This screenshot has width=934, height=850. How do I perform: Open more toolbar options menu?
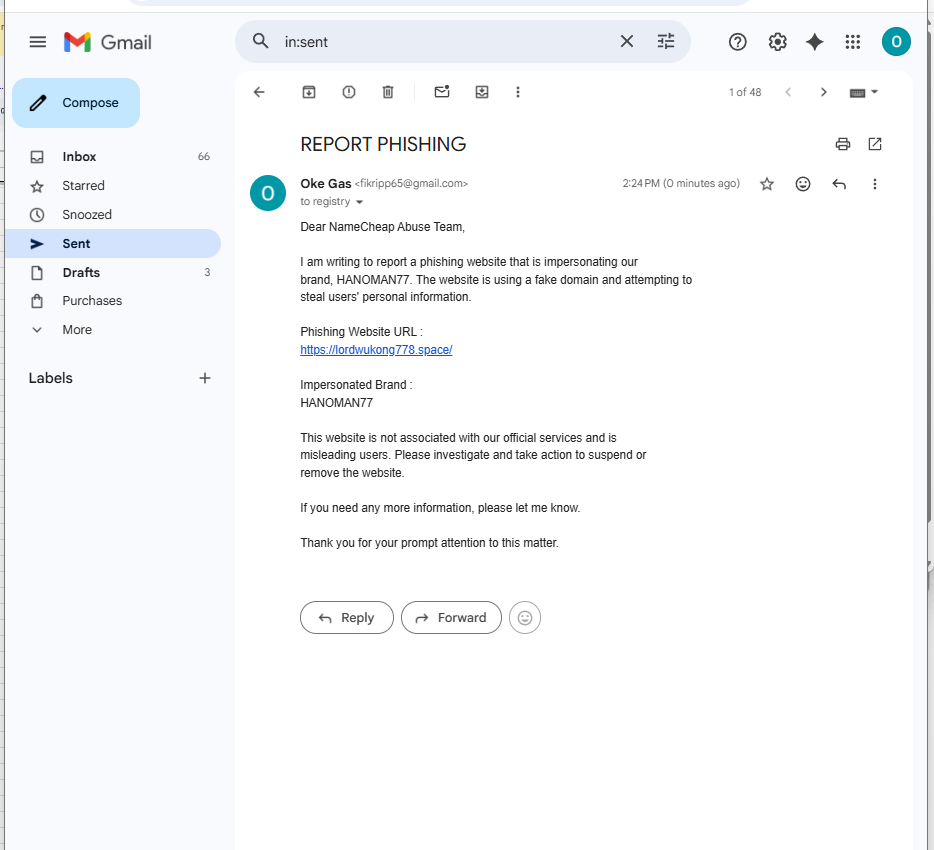[518, 92]
